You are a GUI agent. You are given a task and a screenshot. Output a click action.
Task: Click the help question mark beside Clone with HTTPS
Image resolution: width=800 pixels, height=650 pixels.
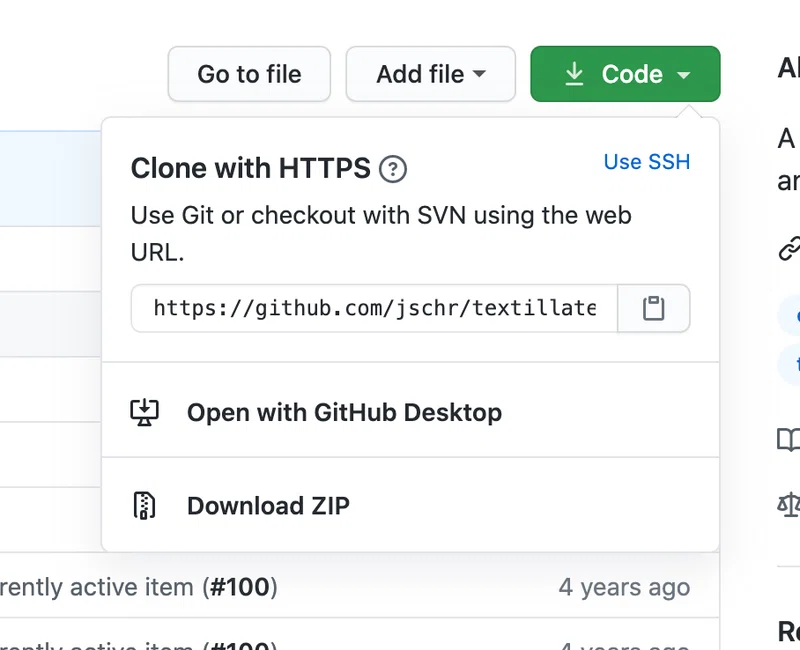[x=393, y=169]
